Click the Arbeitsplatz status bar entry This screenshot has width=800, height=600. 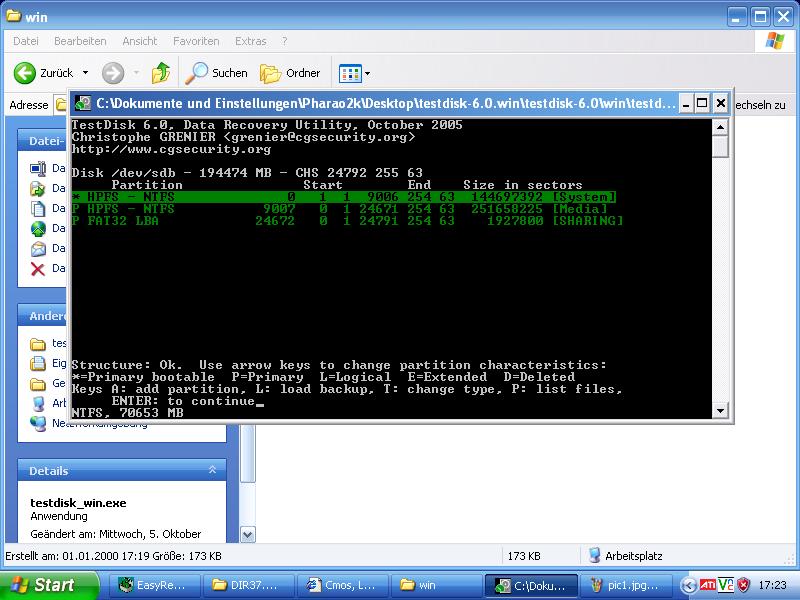(626, 556)
